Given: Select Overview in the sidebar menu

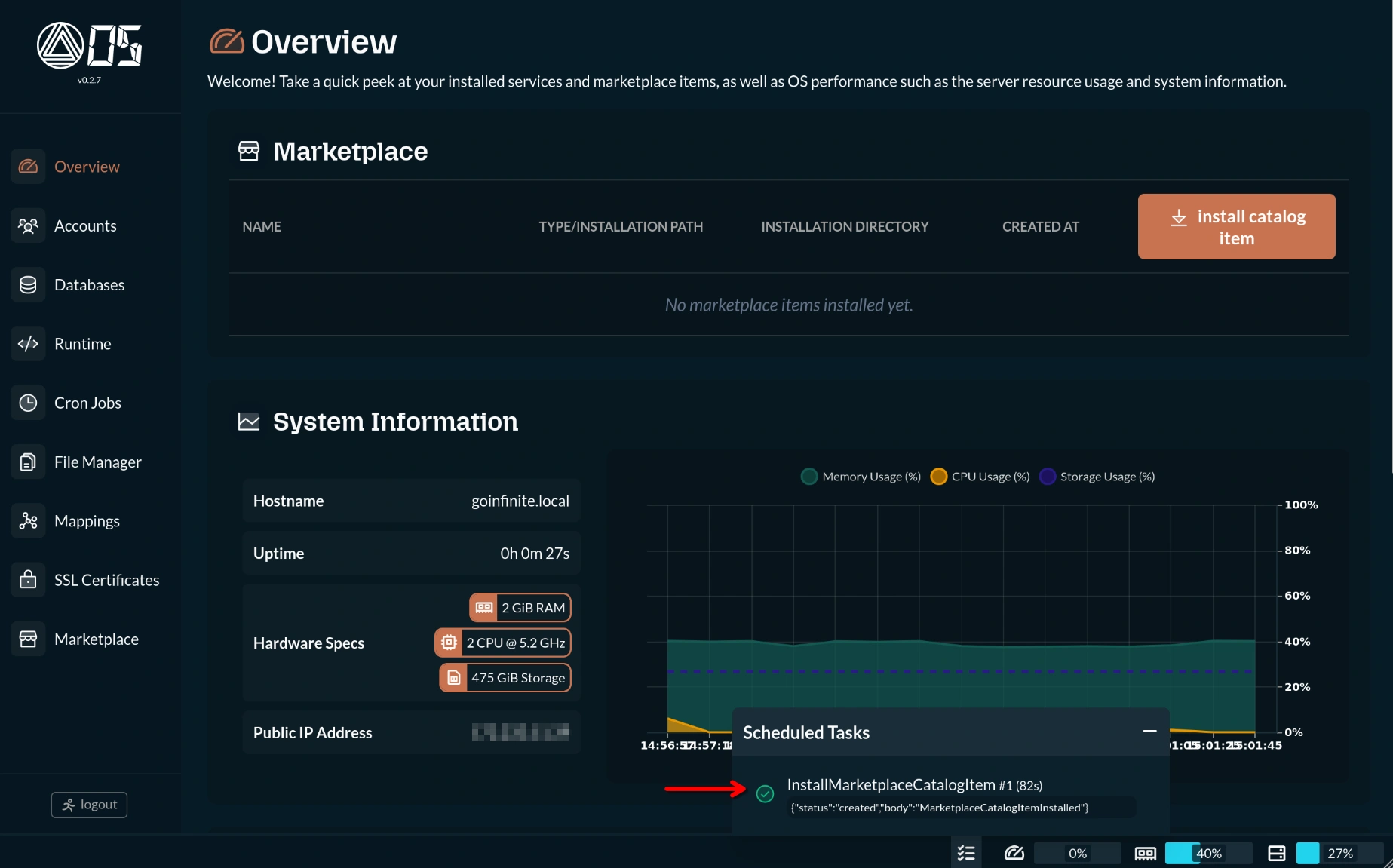Looking at the screenshot, I should click(87, 167).
